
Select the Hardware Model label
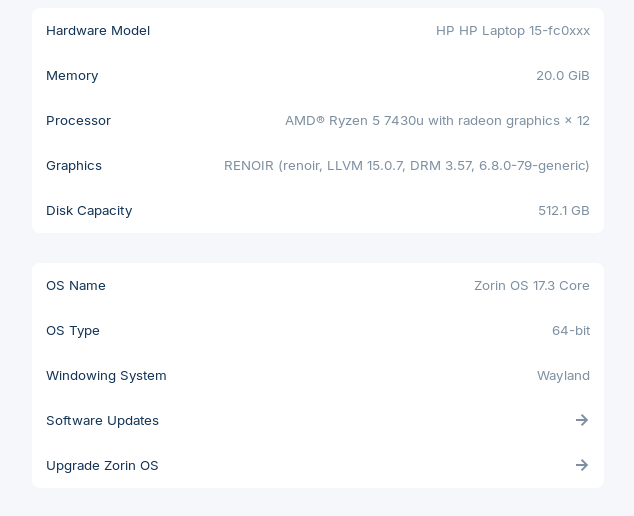(98, 30)
